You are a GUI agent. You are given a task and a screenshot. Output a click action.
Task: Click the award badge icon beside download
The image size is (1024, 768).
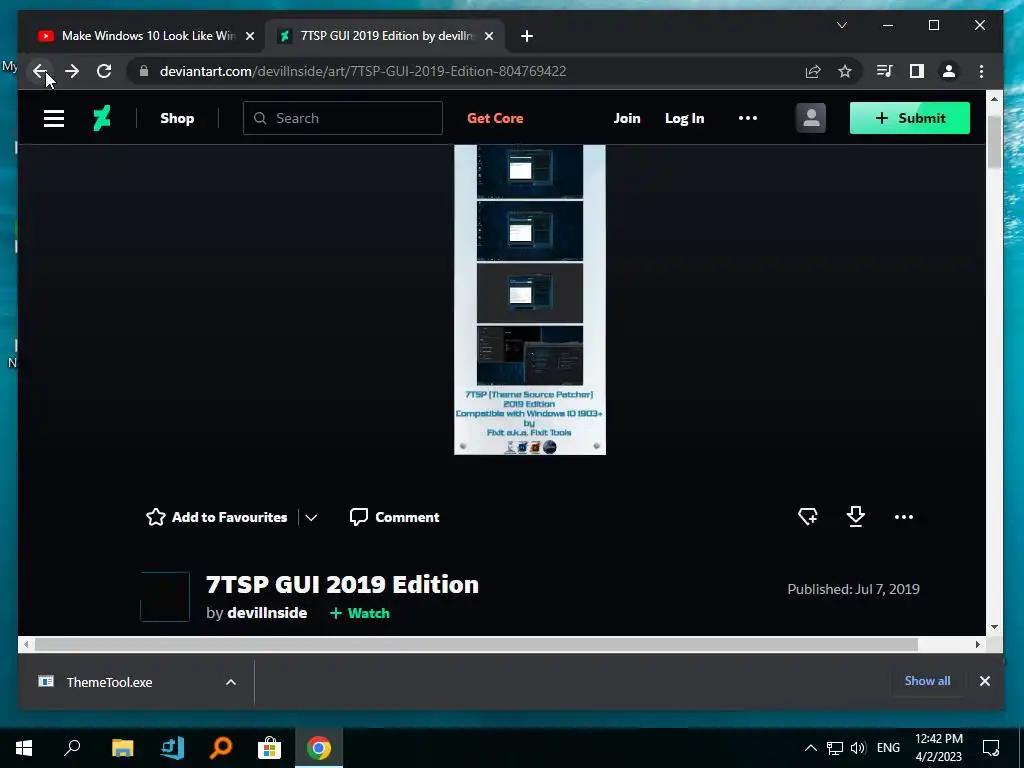coord(808,517)
